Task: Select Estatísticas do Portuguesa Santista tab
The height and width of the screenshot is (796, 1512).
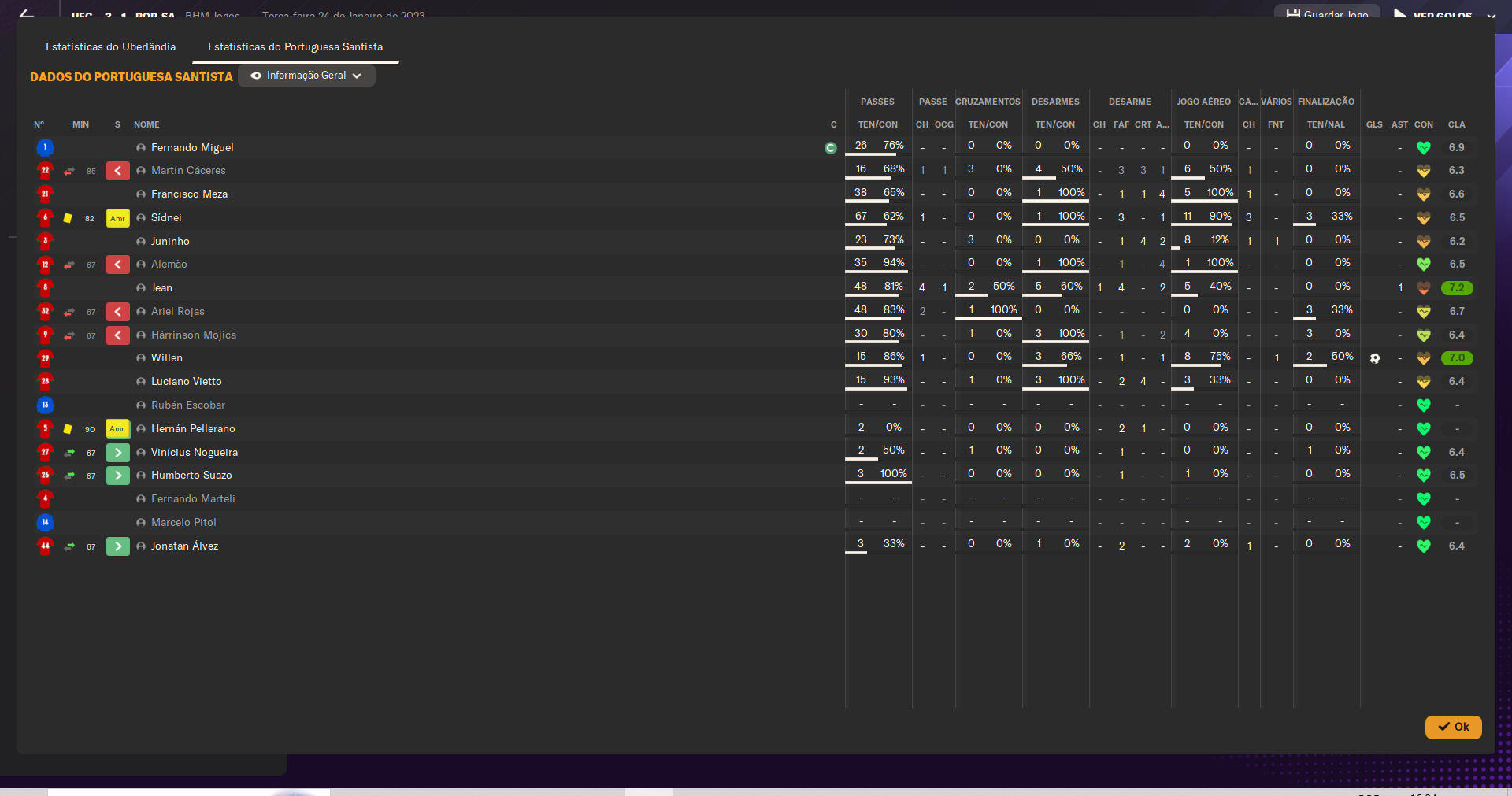Action: click(x=295, y=47)
